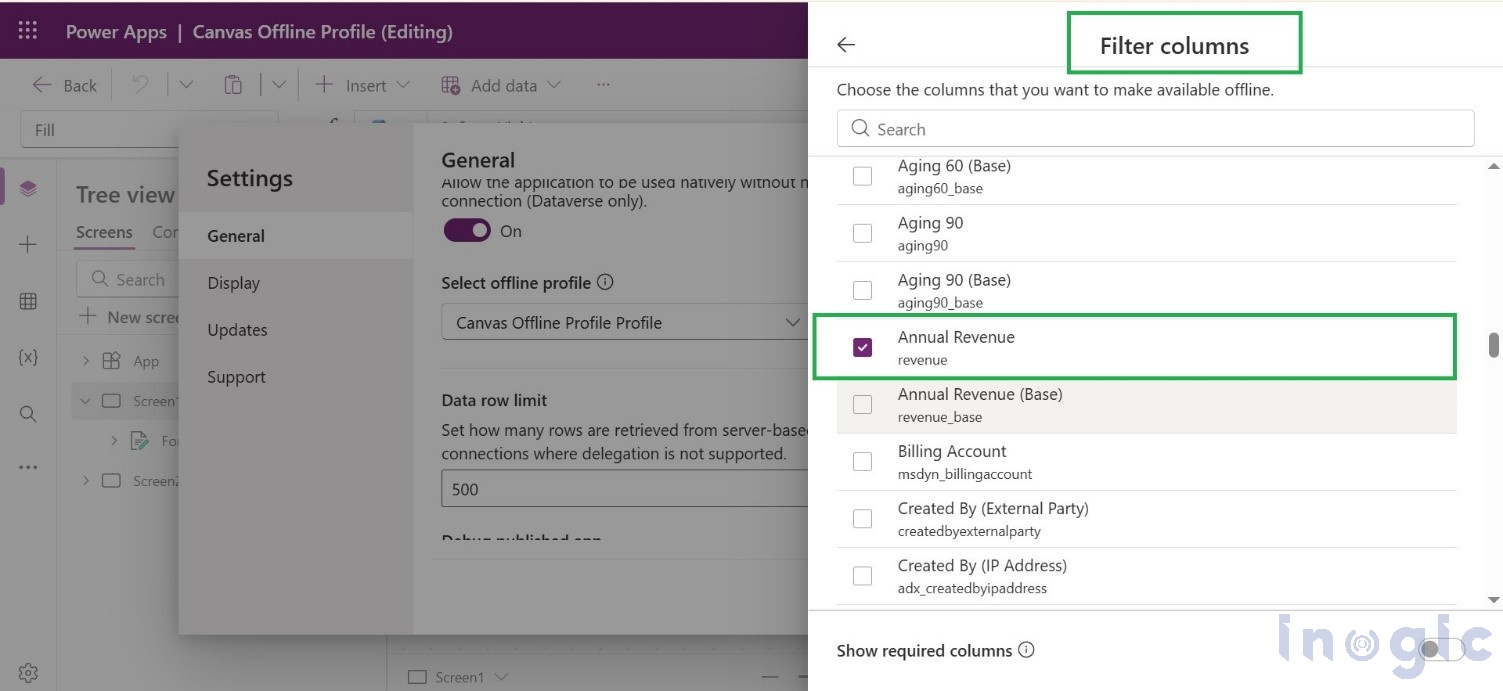Check the Aging 90 (Base) column

[862, 289]
